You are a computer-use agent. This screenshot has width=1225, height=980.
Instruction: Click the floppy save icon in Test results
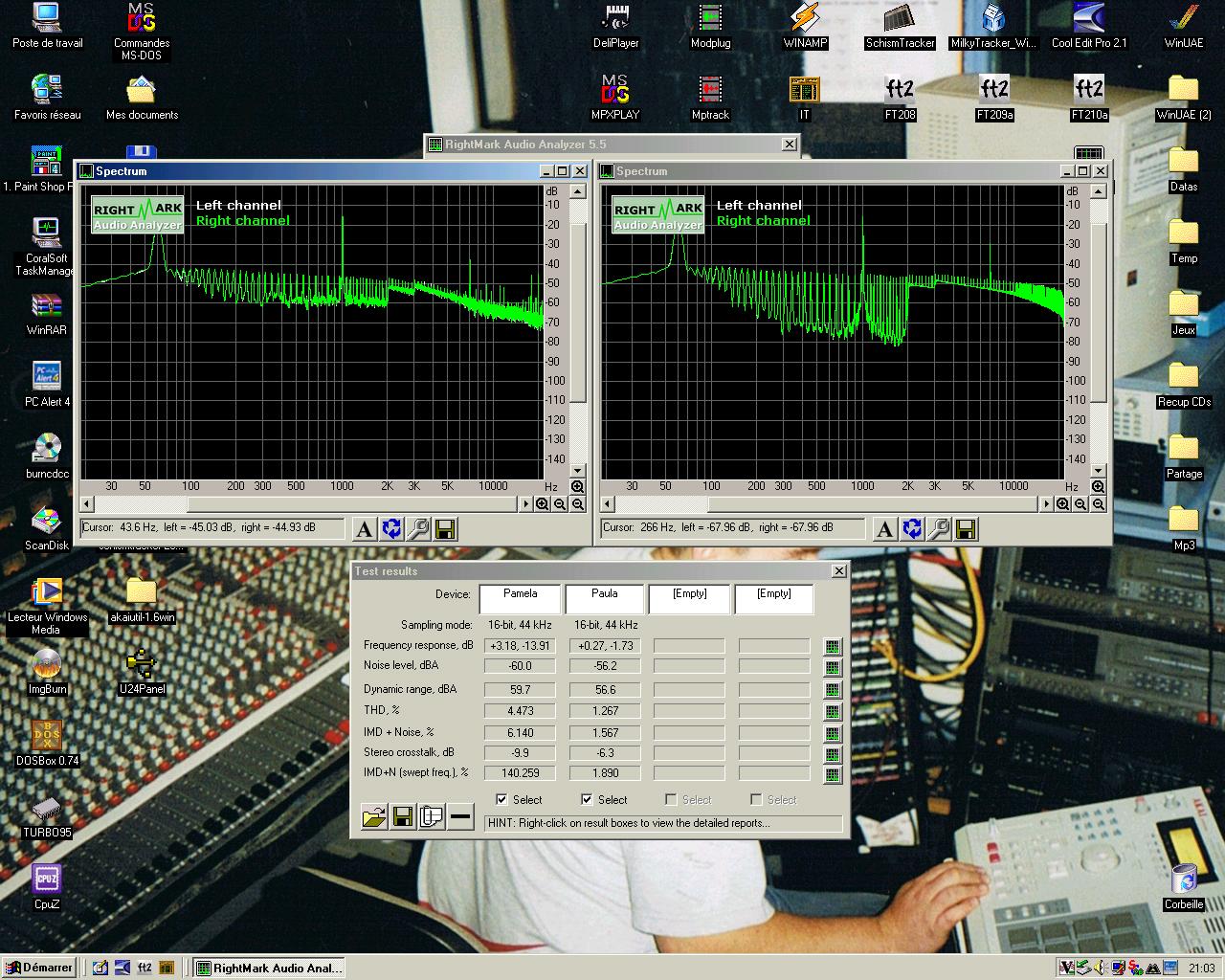403,816
